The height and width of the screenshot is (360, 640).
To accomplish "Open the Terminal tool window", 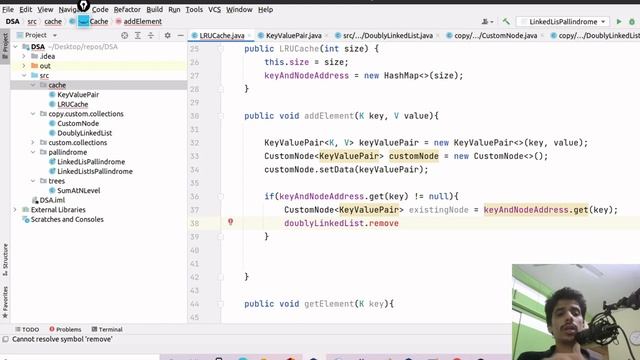I will click(x=107, y=329).
